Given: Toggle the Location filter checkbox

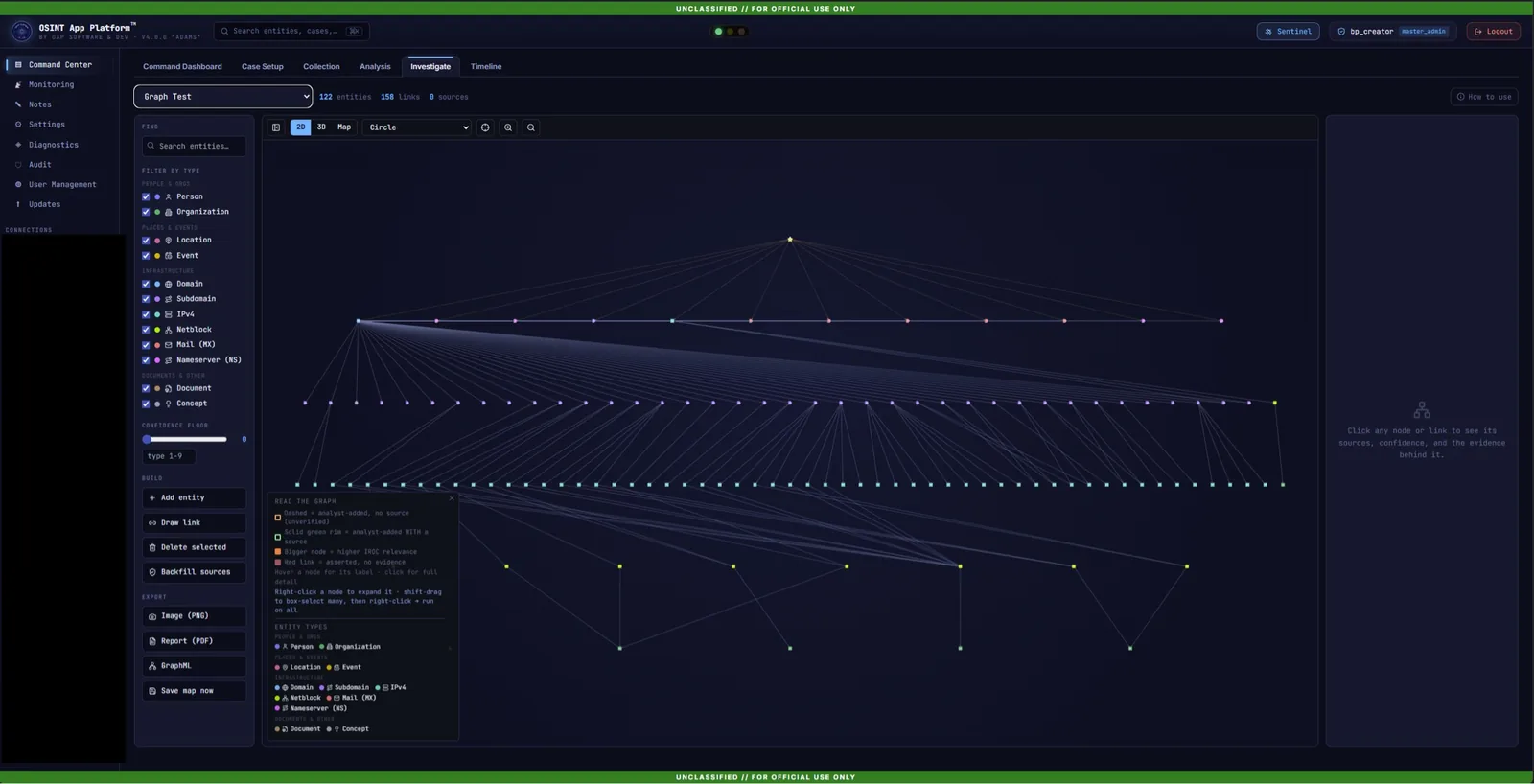Looking at the screenshot, I should (146, 241).
